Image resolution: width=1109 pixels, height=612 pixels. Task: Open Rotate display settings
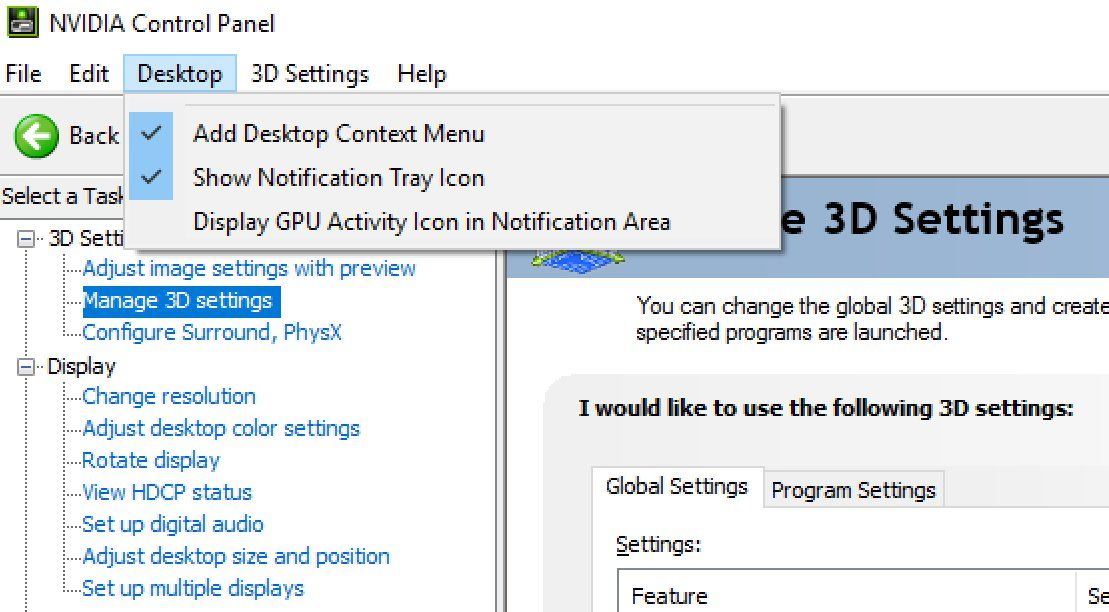tap(149, 460)
